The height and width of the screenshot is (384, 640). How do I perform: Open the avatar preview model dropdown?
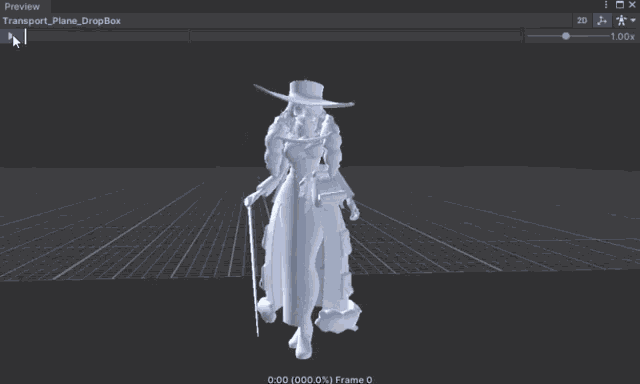coord(625,20)
